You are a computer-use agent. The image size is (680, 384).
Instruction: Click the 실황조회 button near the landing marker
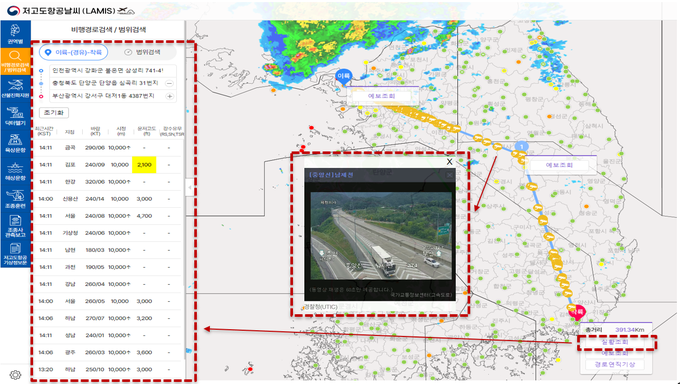pyautogui.click(x=615, y=342)
